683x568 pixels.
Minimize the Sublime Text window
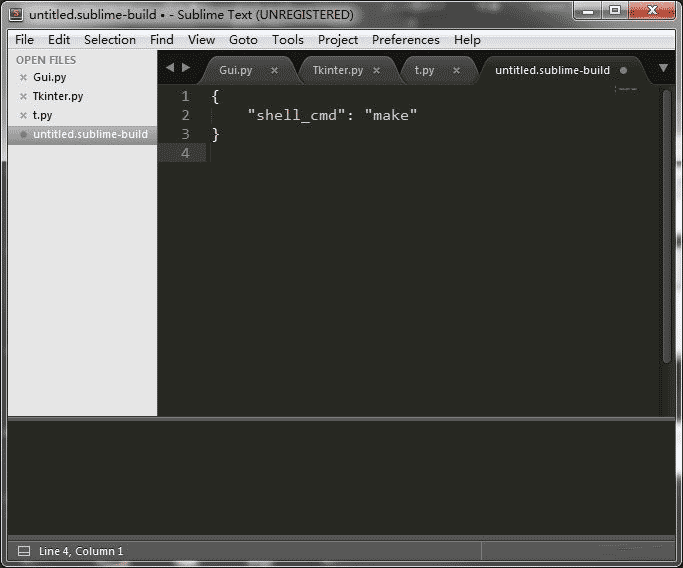588,10
